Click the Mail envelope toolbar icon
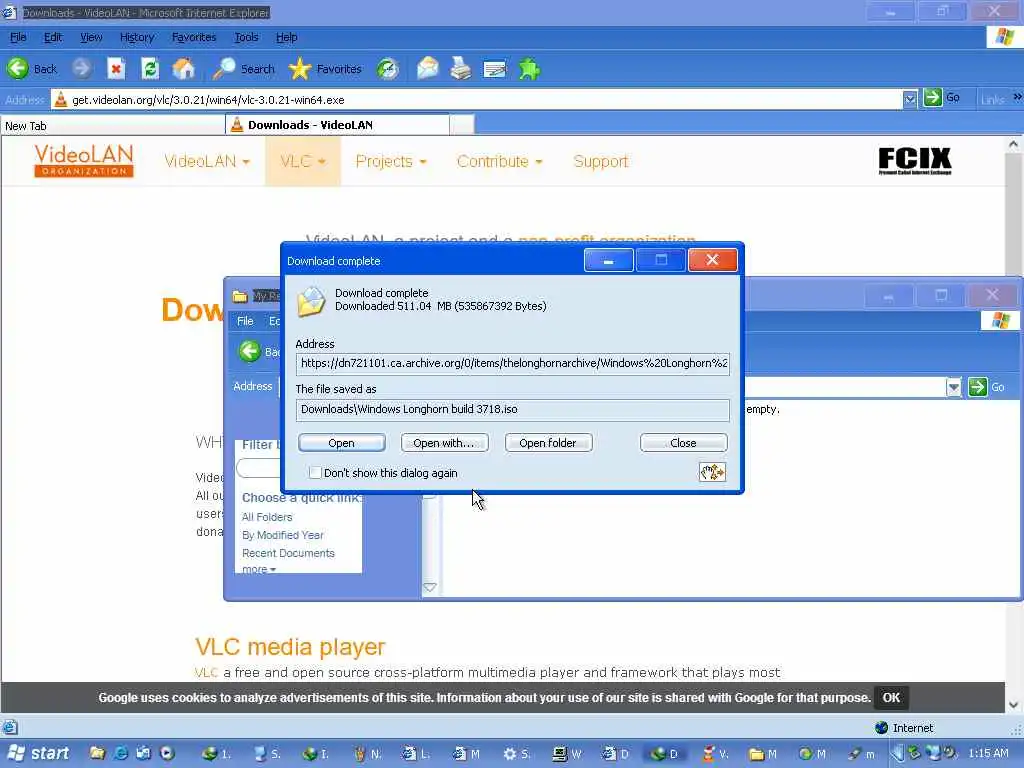 coord(428,68)
